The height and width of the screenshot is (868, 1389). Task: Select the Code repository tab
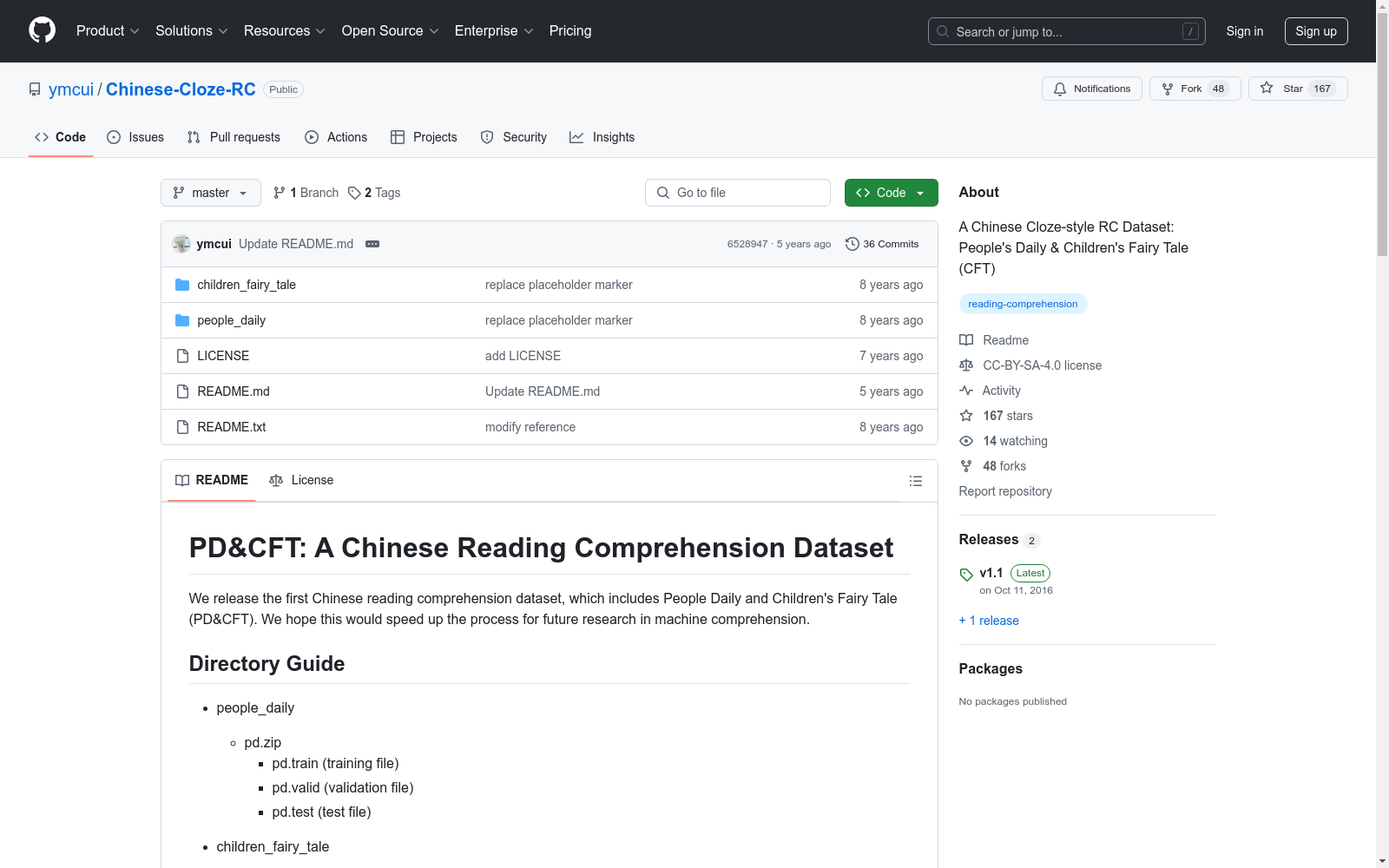point(61,137)
